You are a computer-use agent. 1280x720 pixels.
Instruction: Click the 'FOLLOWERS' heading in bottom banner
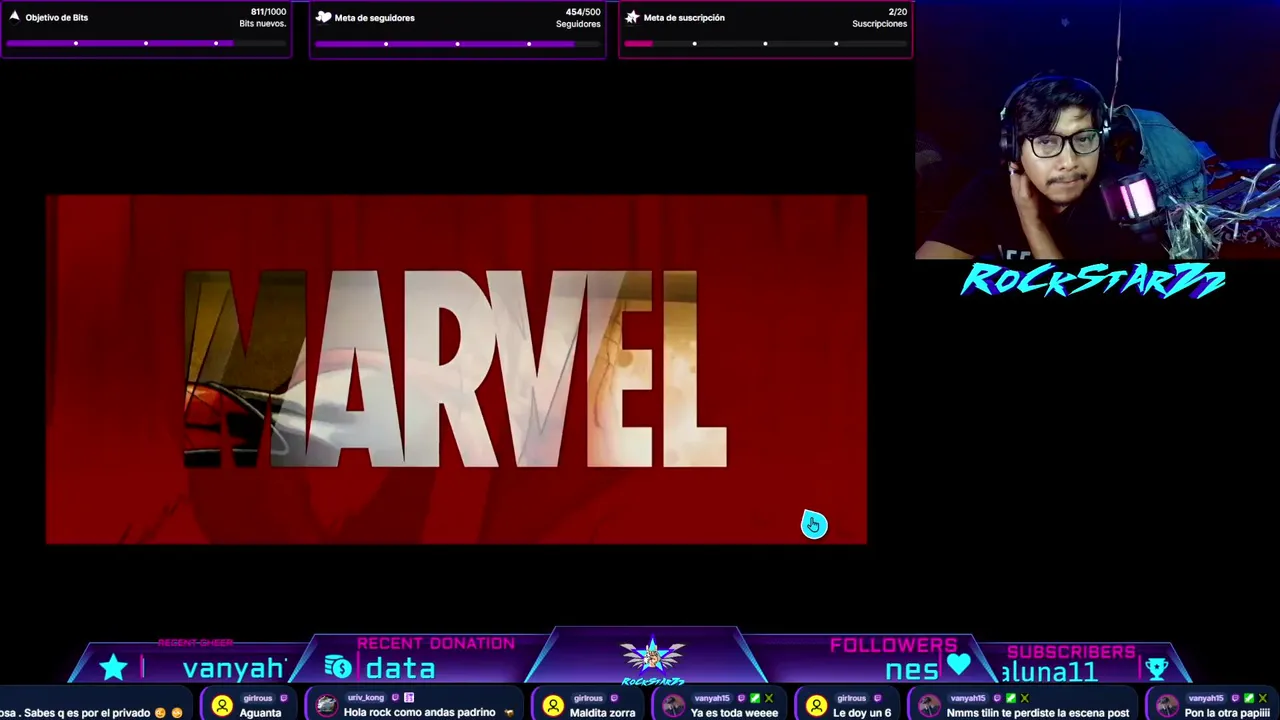(893, 645)
